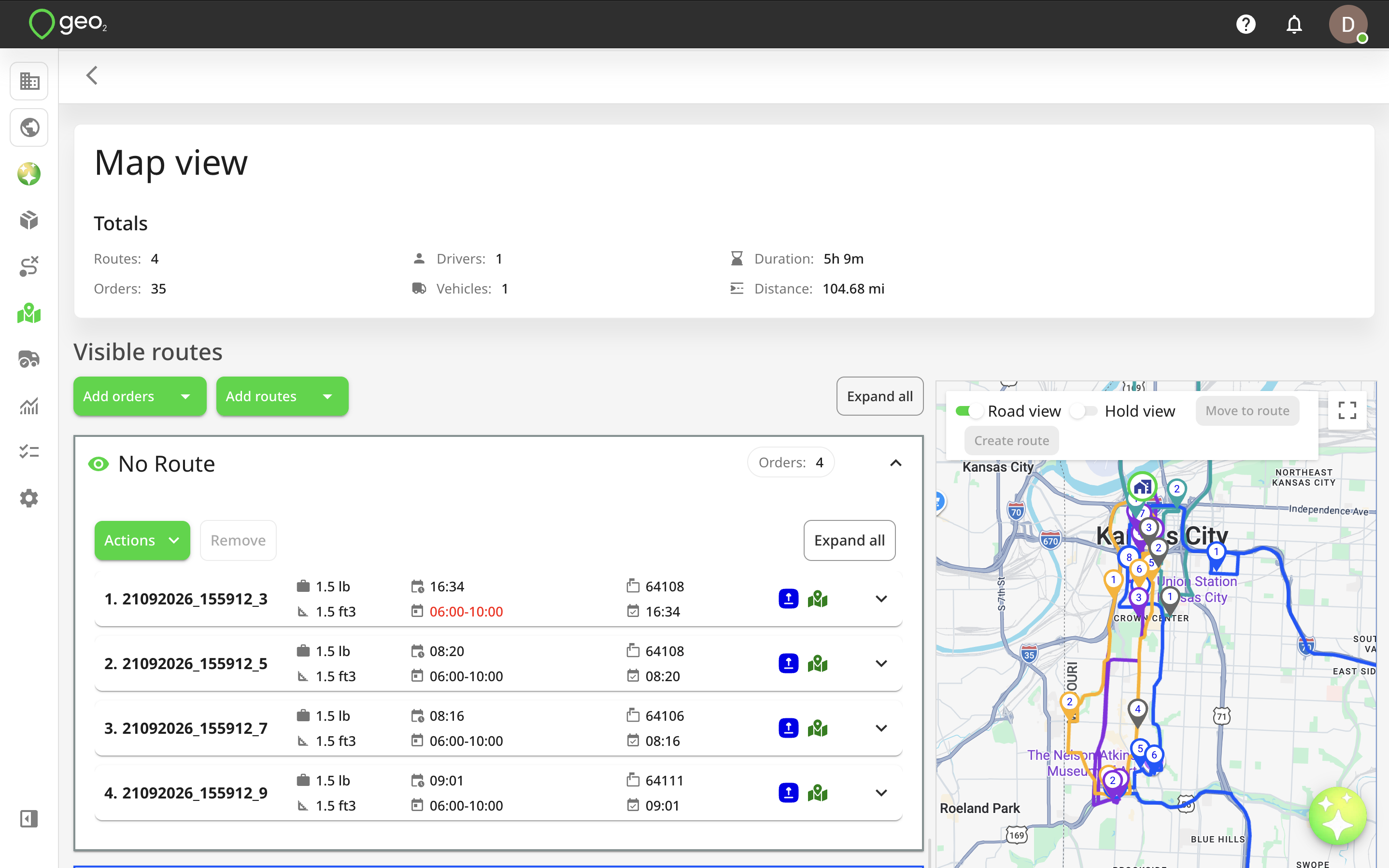Open notifications bell
Image resolution: width=1389 pixels, height=868 pixels.
click(x=1294, y=24)
